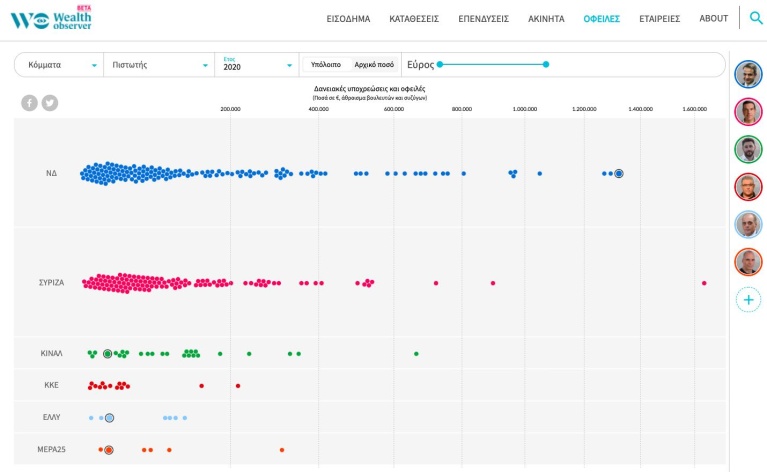Open the ΑΚΙΝΗΤΑ menu item
Image resolution: width=767 pixels, height=472 pixels.
(x=546, y=19)
